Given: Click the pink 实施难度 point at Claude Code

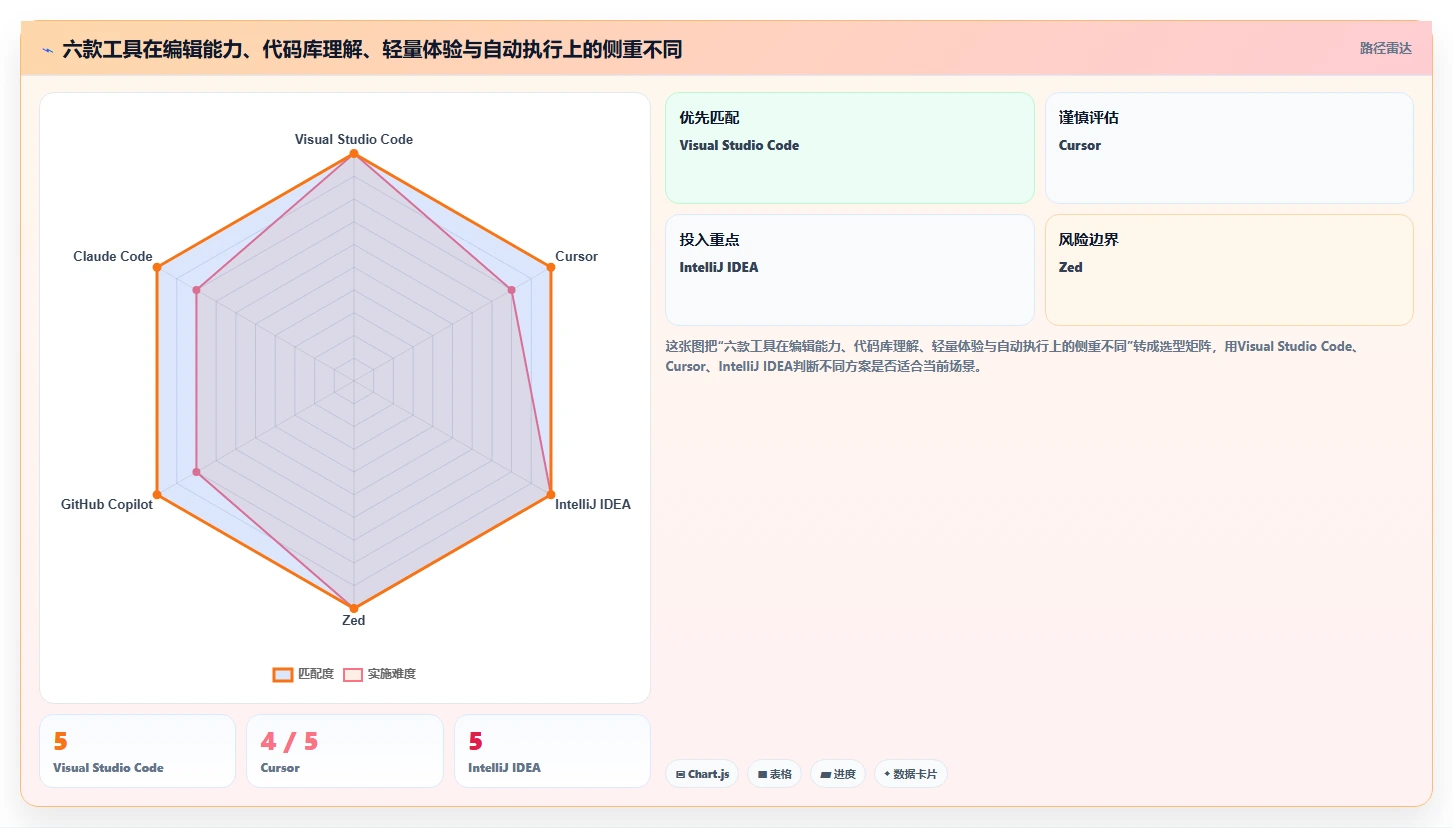Looking at the screenshot, I should [x=196, y=290].
